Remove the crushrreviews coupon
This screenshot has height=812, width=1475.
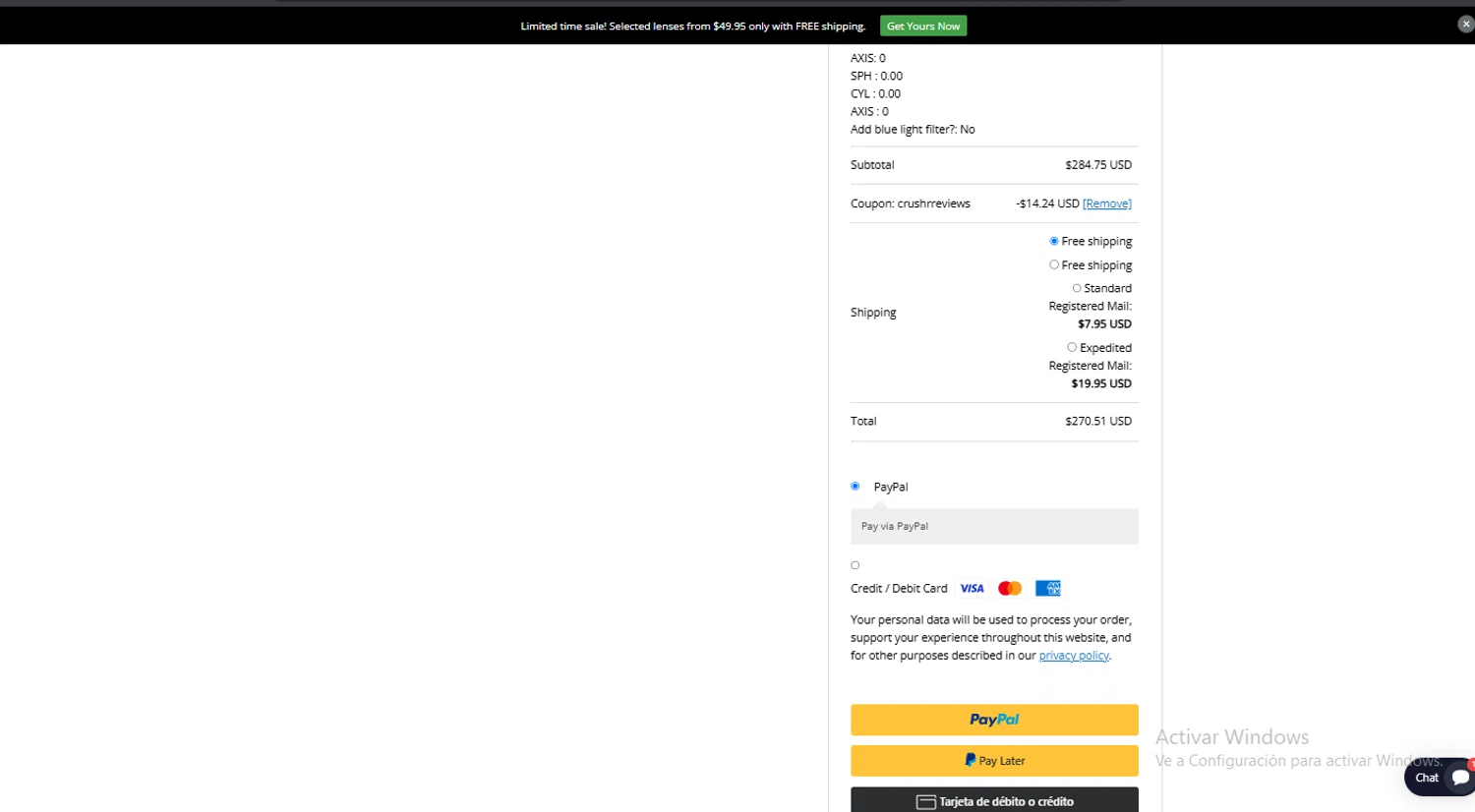pyautogui.click(x=1107, y=203)
